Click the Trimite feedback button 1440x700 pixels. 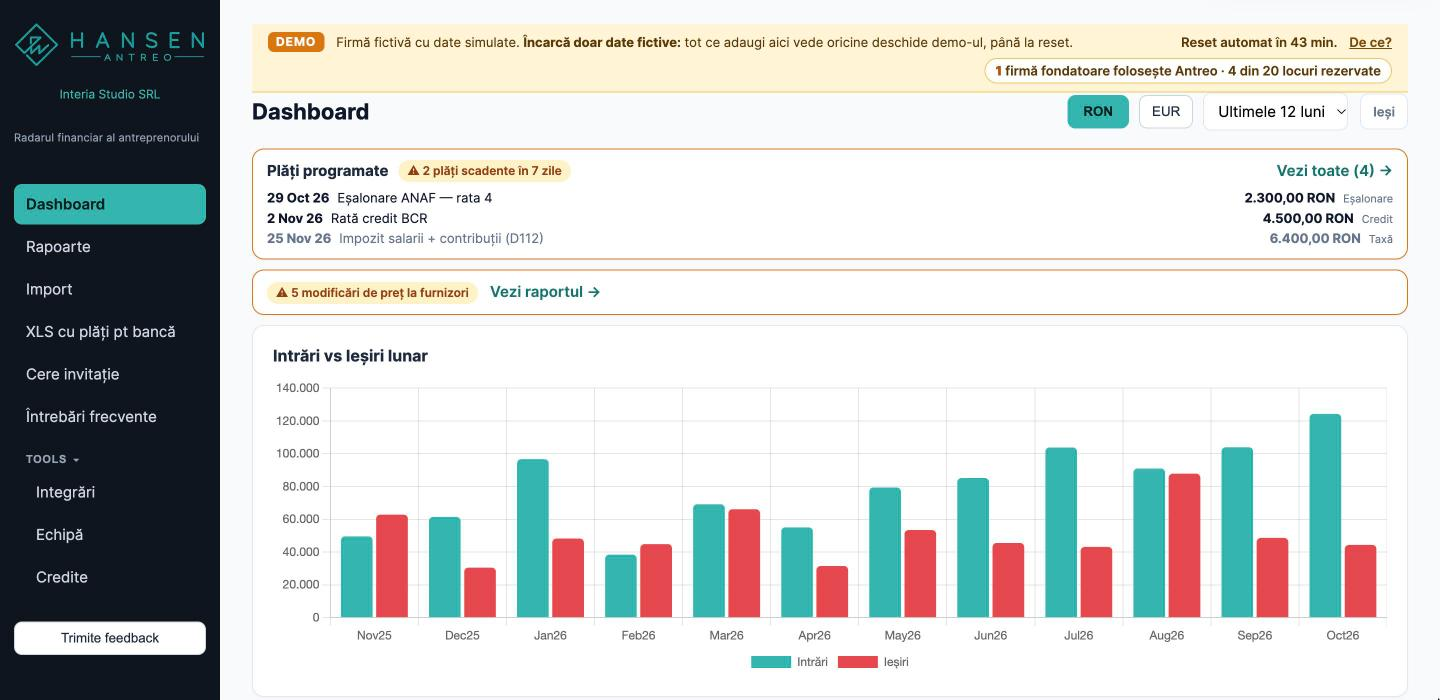110,638
